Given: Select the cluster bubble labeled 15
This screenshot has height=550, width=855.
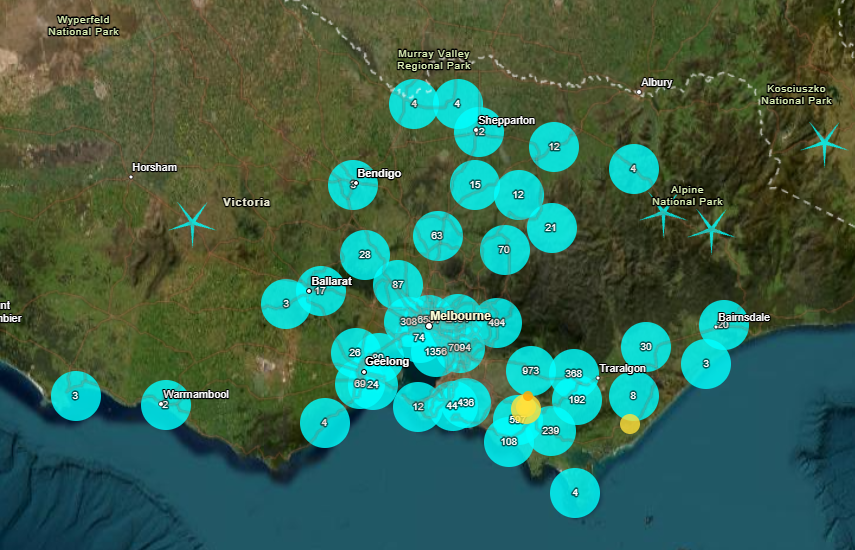Looking at the screenshot, I should tap(475, 185).
